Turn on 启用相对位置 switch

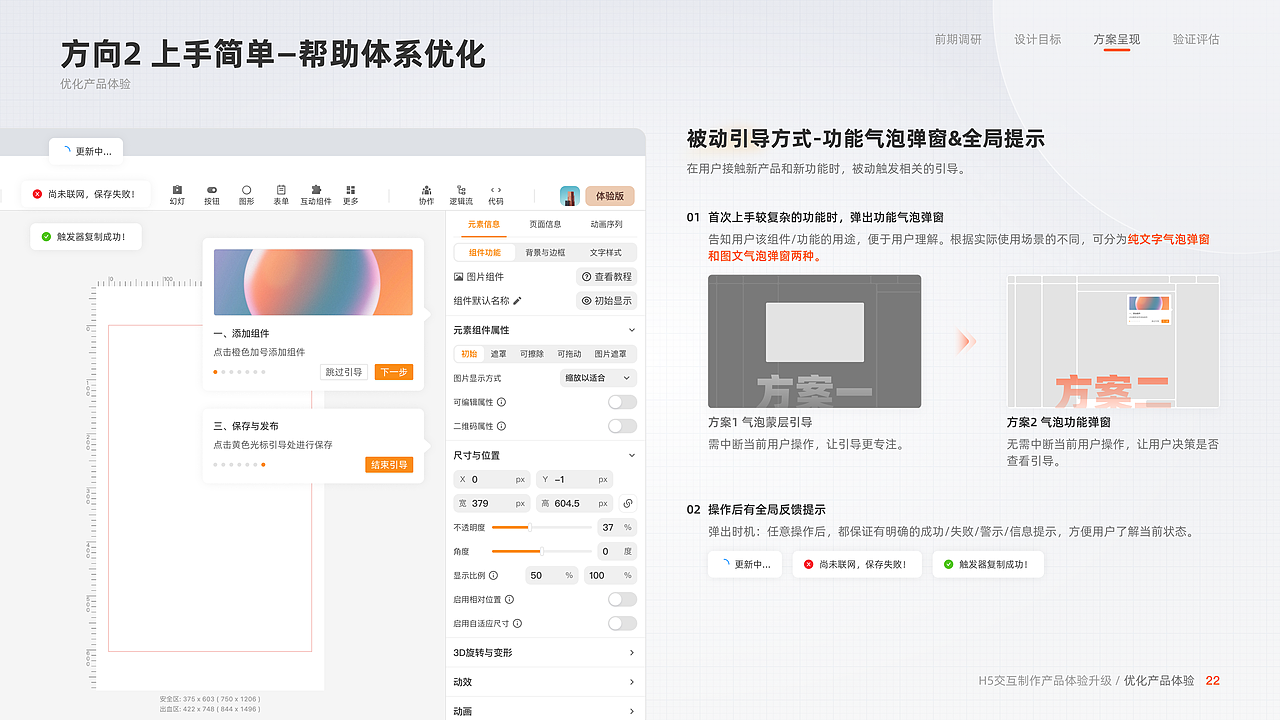tap(622, 599)
